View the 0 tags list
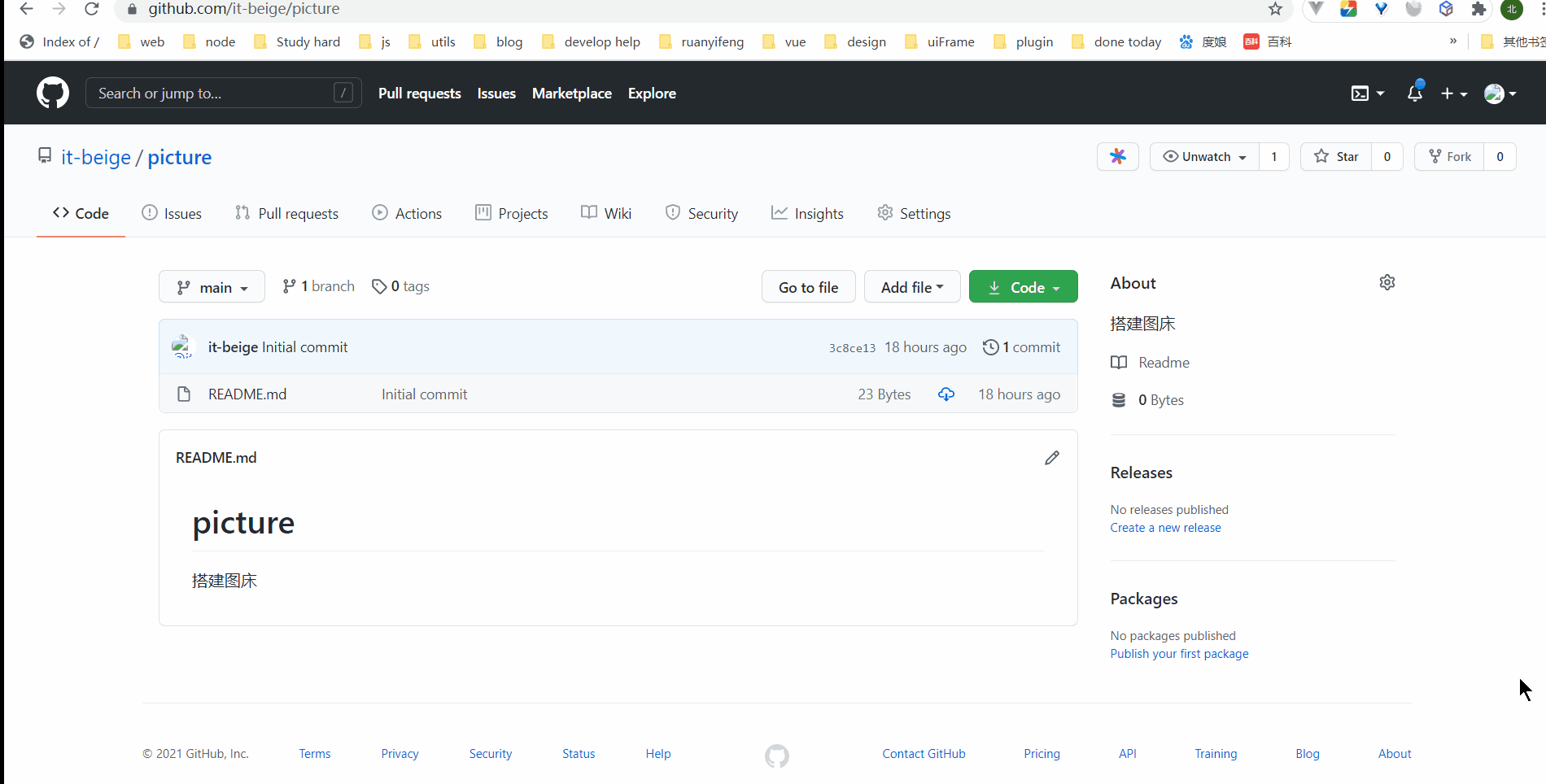This screenshot has width=1546, height=784. 400,286
